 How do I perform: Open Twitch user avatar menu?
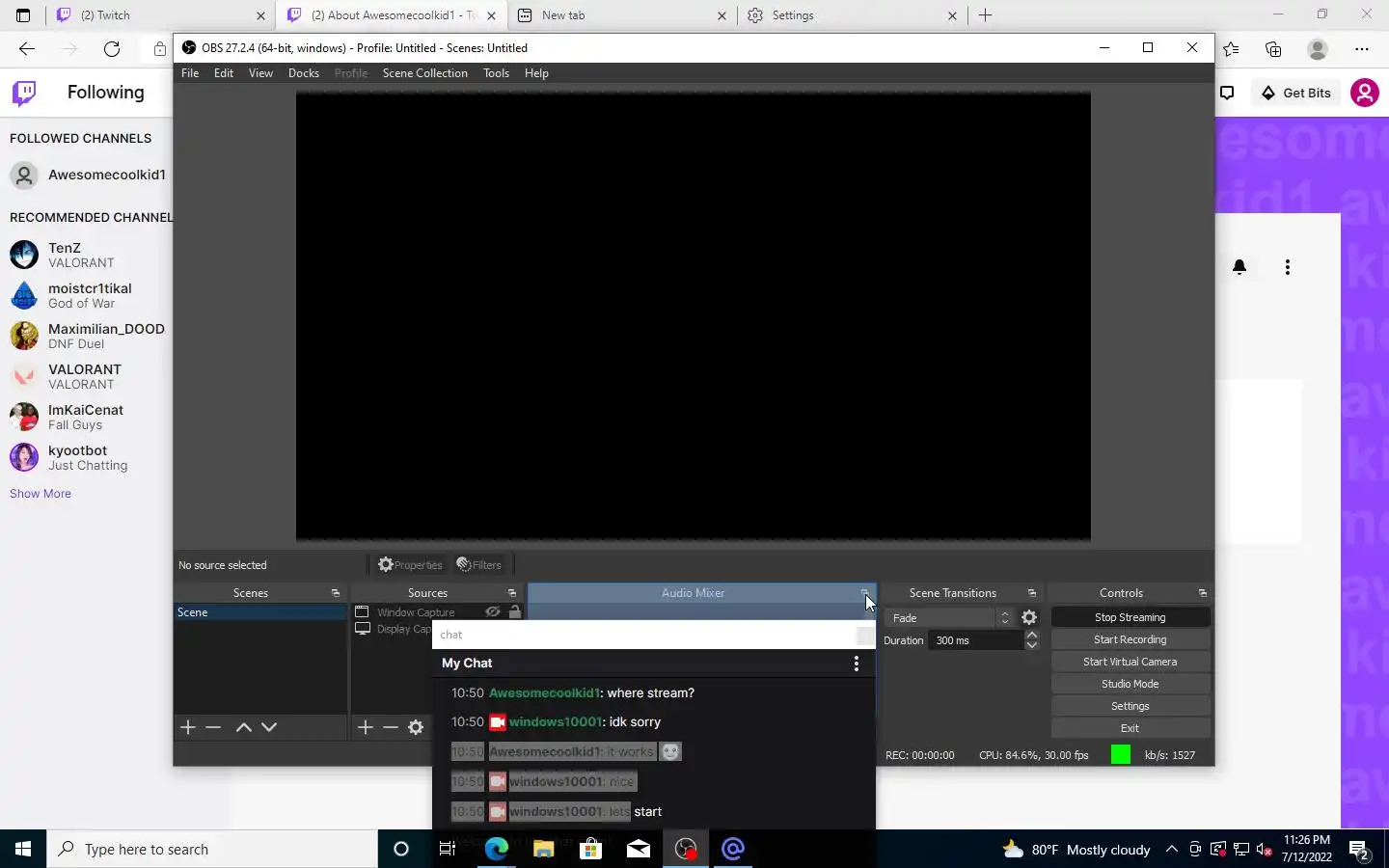pyautogui.click(x=1364, y=93)
